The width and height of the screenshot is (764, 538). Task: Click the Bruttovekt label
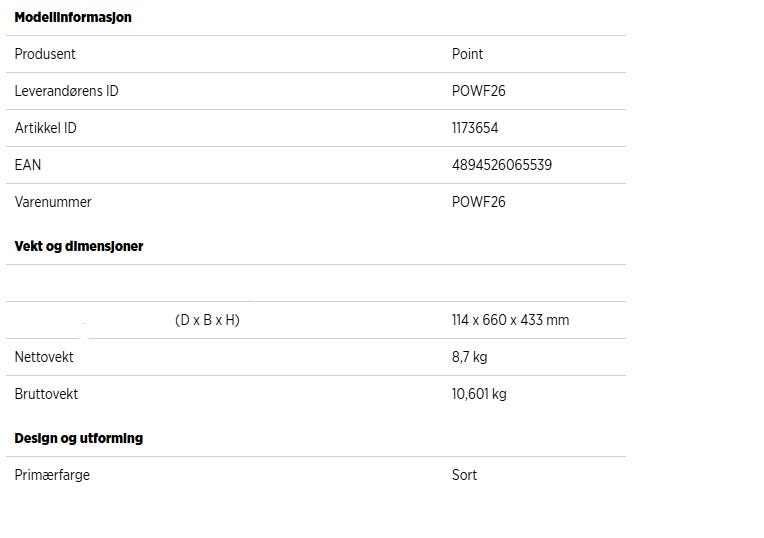(x=46, y=394)
